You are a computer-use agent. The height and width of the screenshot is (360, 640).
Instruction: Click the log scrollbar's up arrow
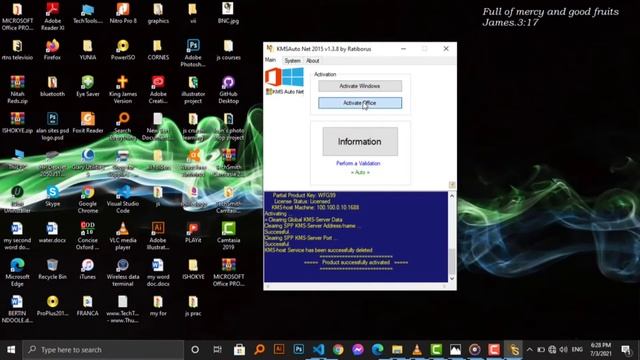452,196
